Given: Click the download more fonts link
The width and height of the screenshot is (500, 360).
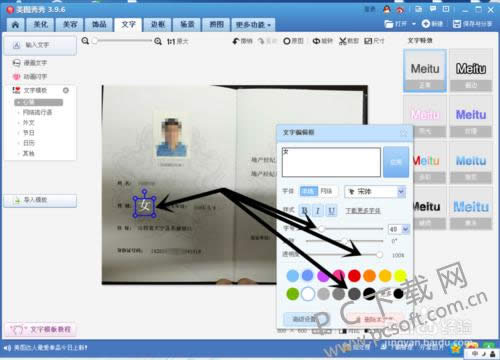Looking at the screenshot, I should tap(363, 211).
